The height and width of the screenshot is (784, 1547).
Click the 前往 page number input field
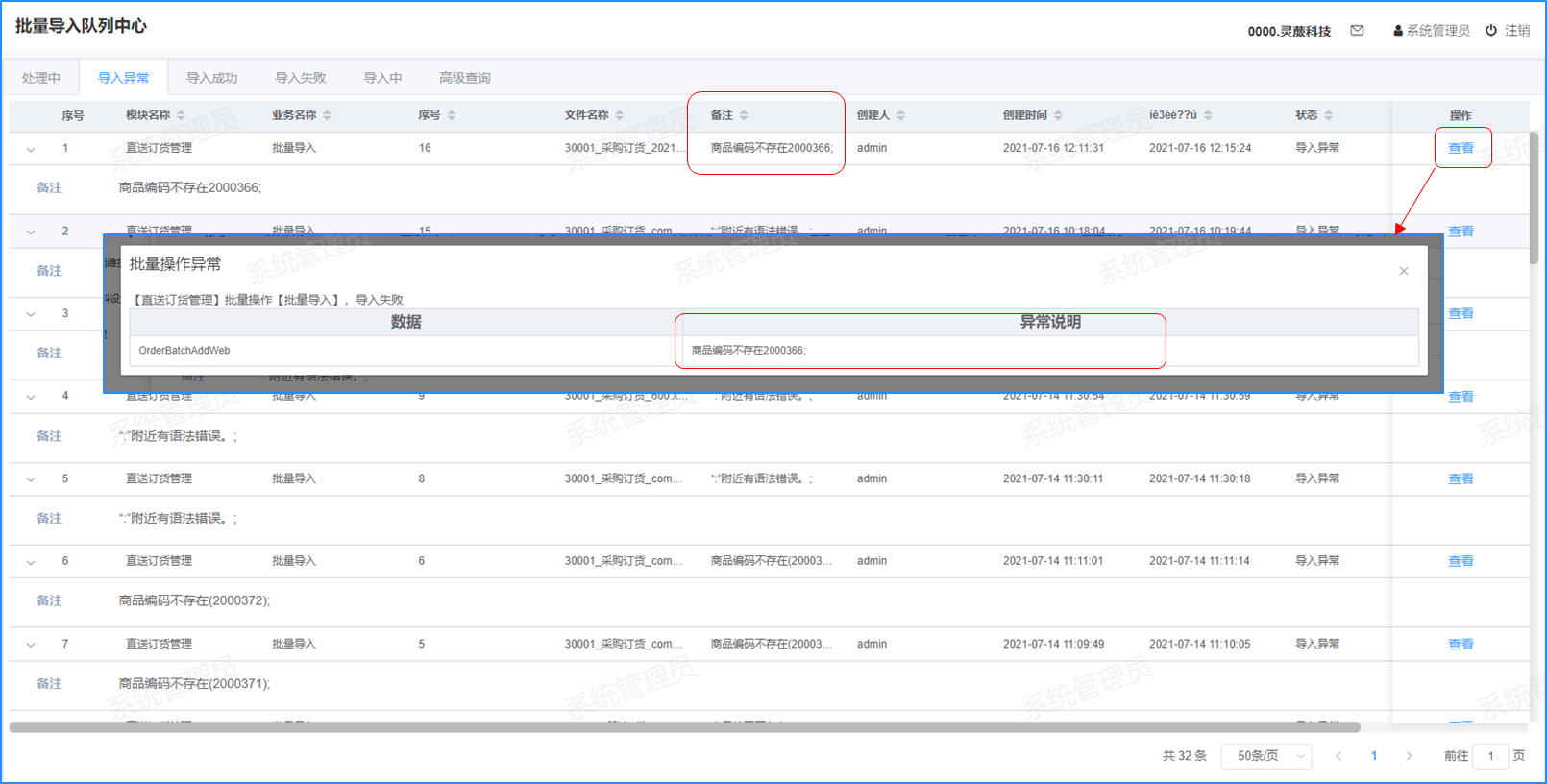(1490, 756)
